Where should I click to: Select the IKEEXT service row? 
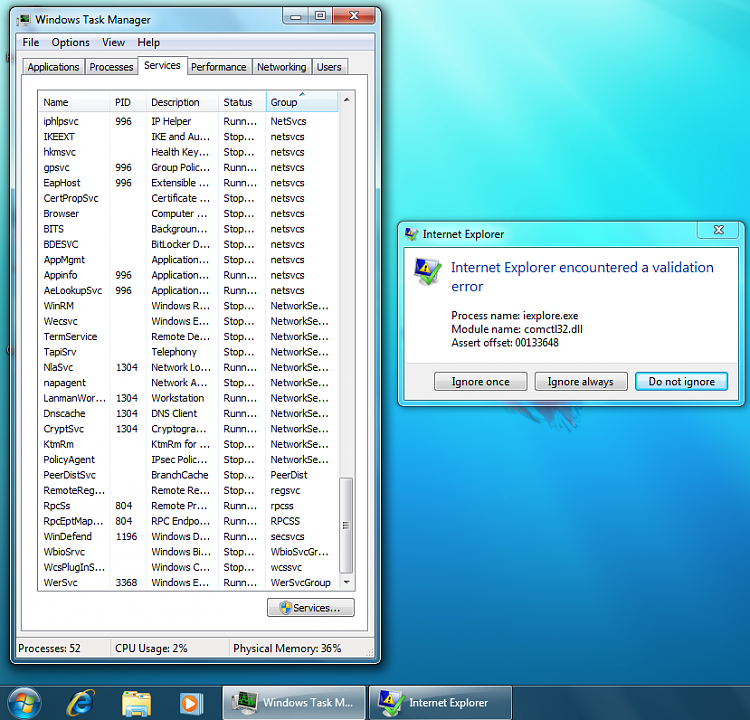coord(188,137)
